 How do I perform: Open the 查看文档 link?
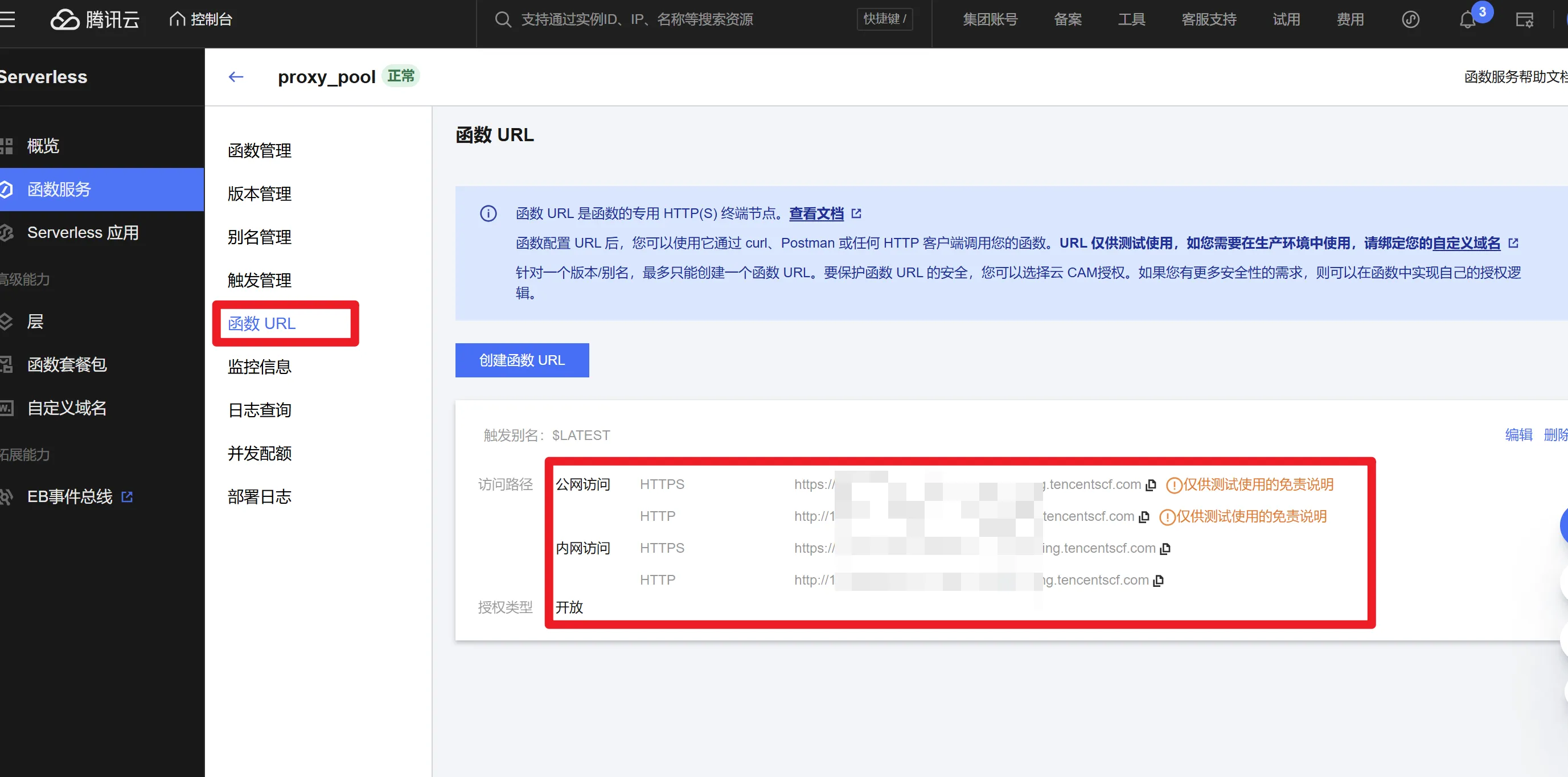(816, 213)
